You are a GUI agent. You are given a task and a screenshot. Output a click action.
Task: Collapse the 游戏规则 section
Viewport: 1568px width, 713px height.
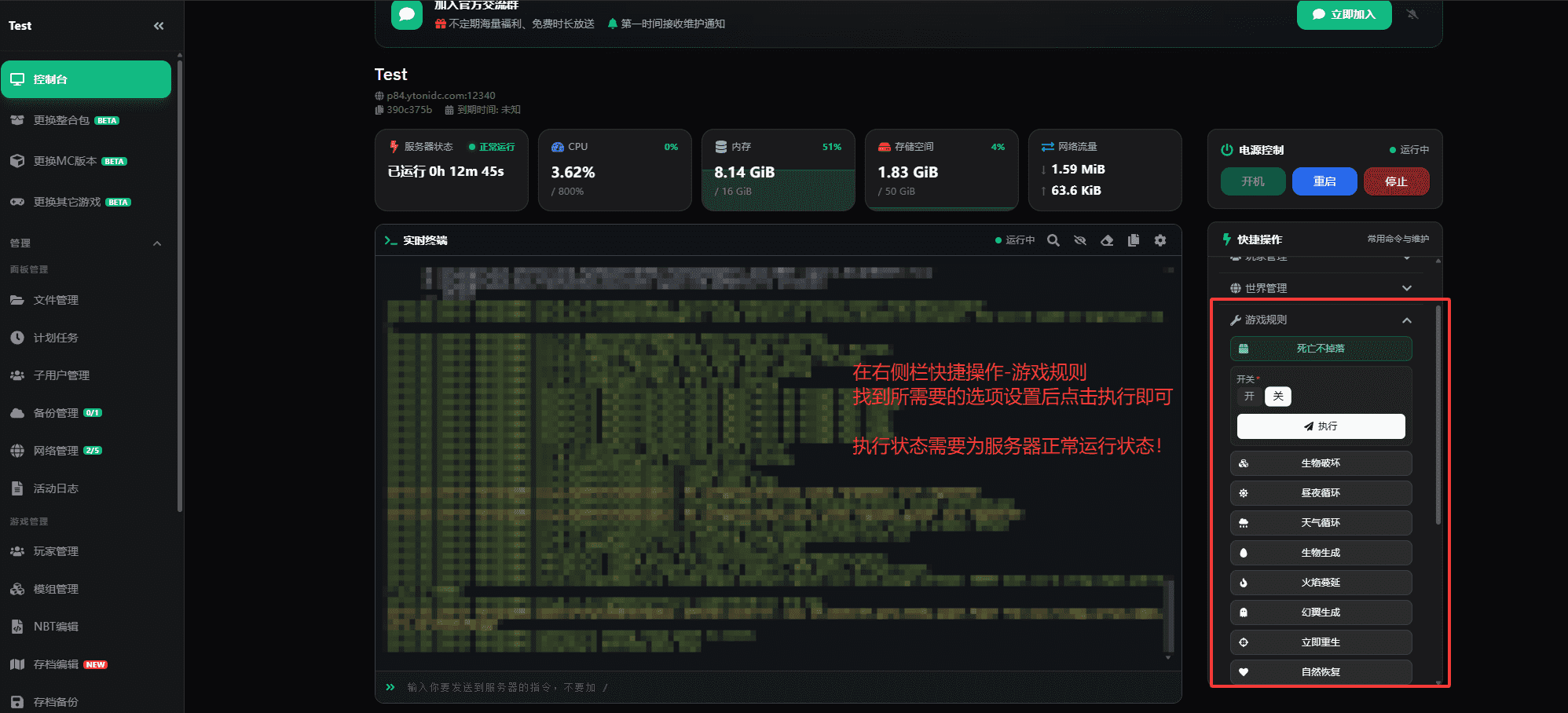coord(1321,320)
